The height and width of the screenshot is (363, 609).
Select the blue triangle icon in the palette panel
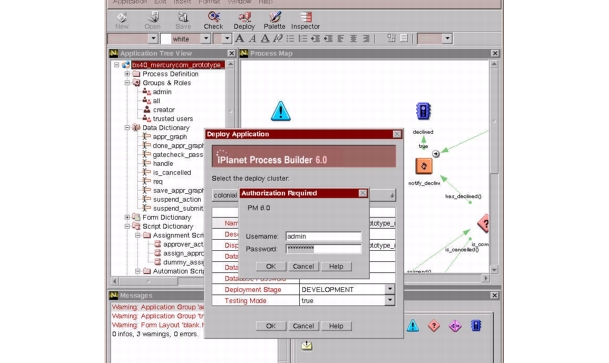[x=412, y=325]
